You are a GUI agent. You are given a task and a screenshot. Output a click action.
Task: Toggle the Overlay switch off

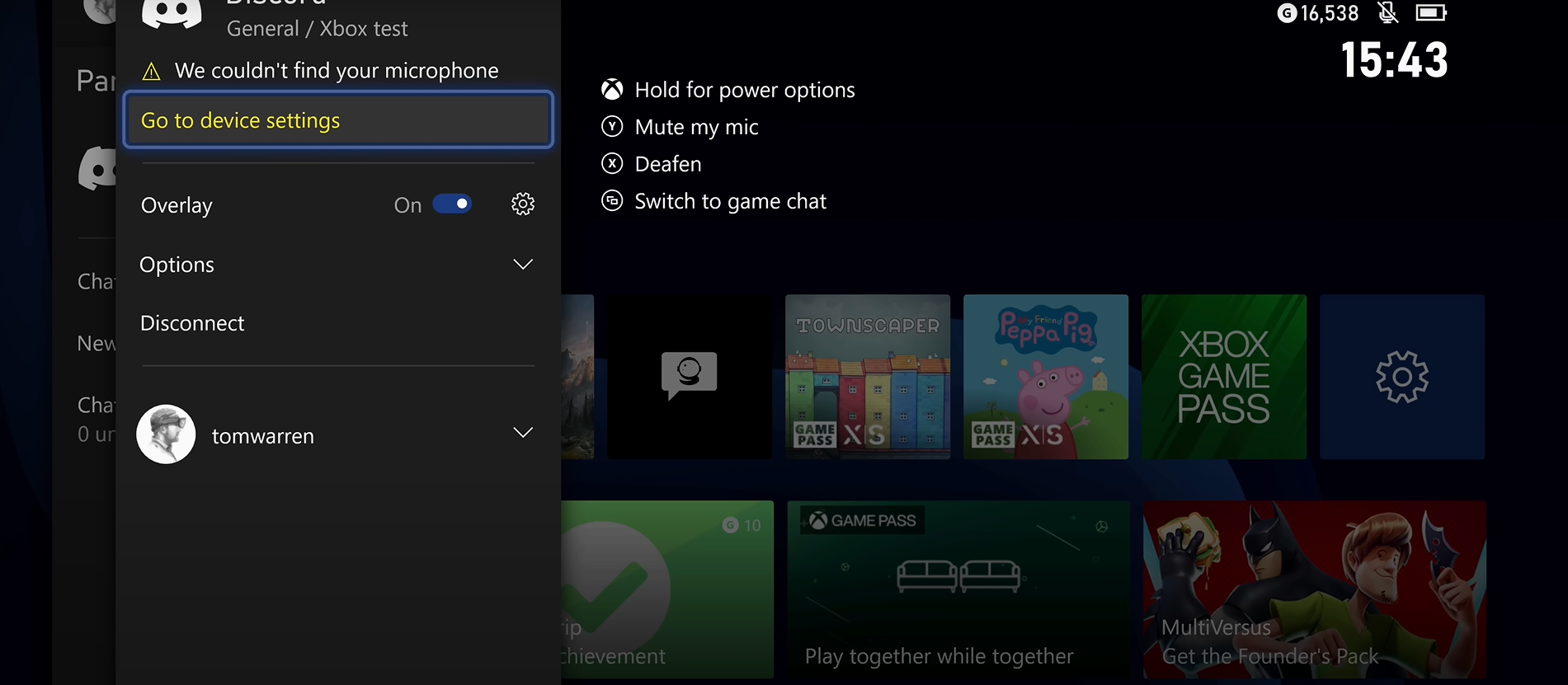(452, 204)
